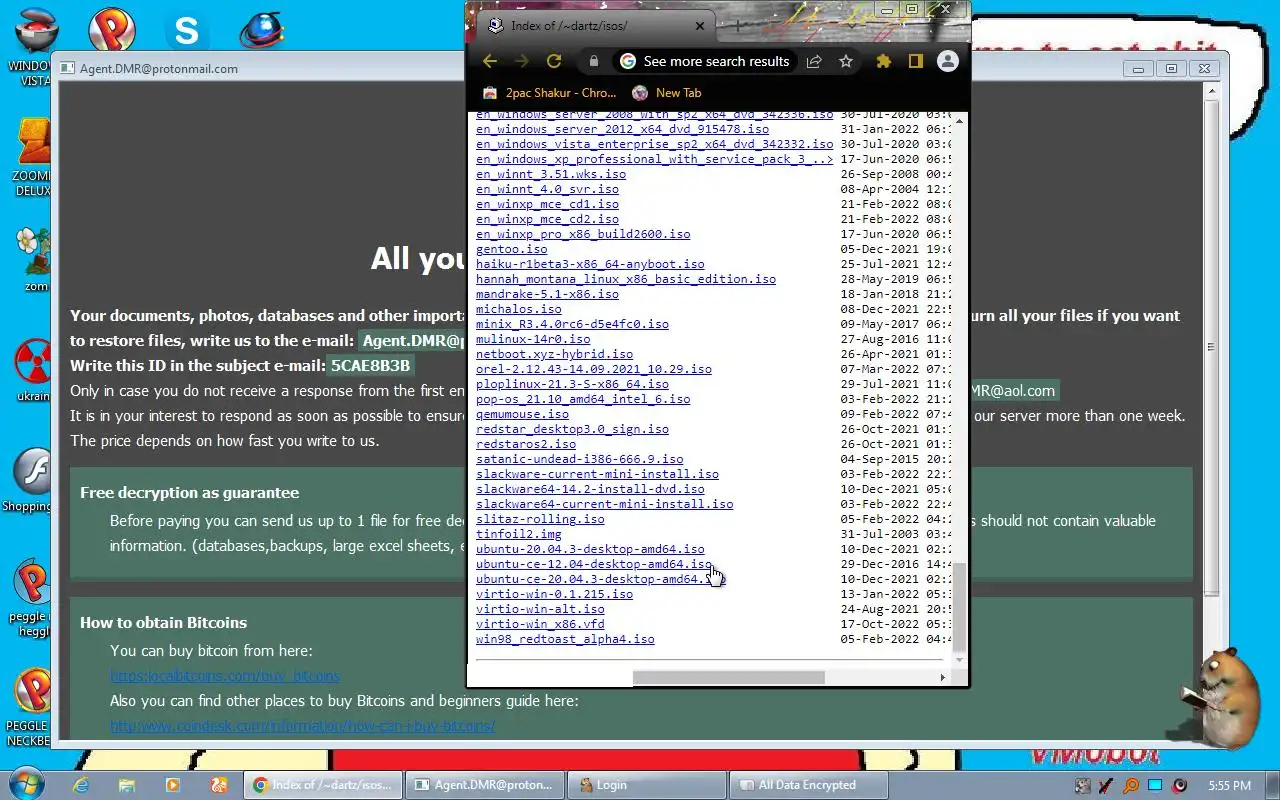Image resolution: width=1280 pixels, height=800 pixels.
Task: View site info padlock icon
Action: point(593,61)
